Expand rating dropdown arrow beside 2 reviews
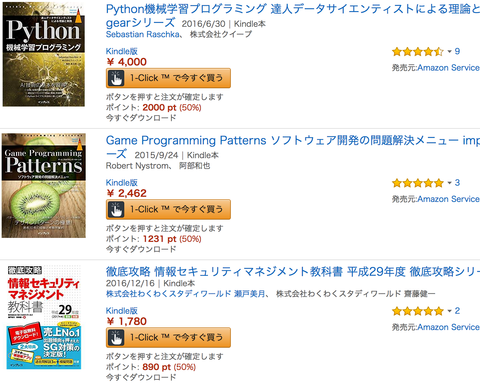The height and width of the screenshot is (383, 480). pyautogui.click(x=449, y=311)
